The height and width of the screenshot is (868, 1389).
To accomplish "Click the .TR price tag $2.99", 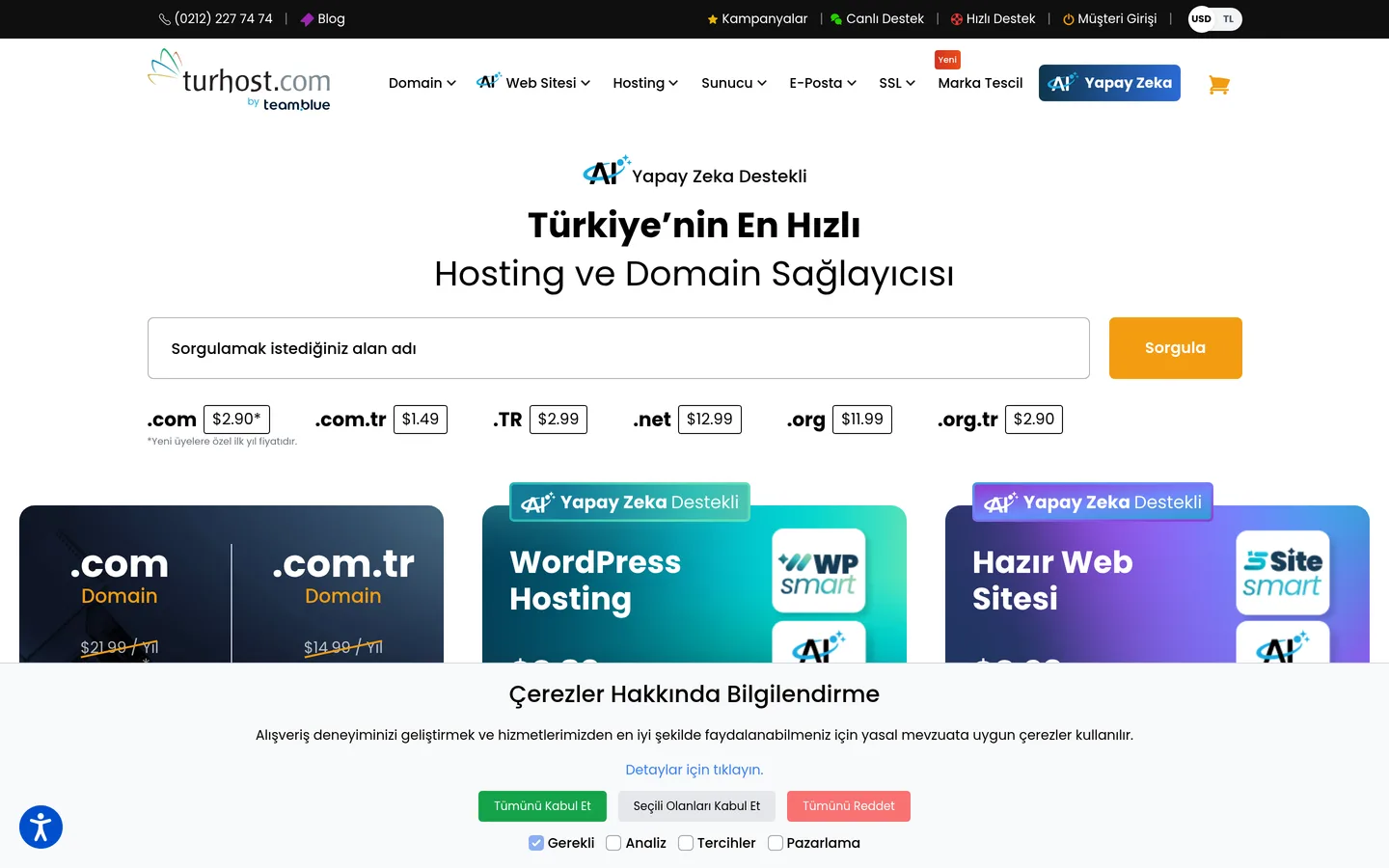I will pyautogui.click(x=558, y=420).
